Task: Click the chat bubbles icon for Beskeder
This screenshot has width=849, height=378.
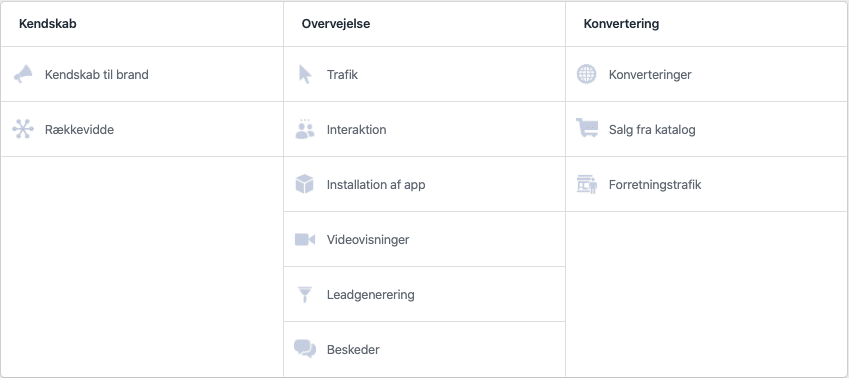Action: [x=305, y=349]
